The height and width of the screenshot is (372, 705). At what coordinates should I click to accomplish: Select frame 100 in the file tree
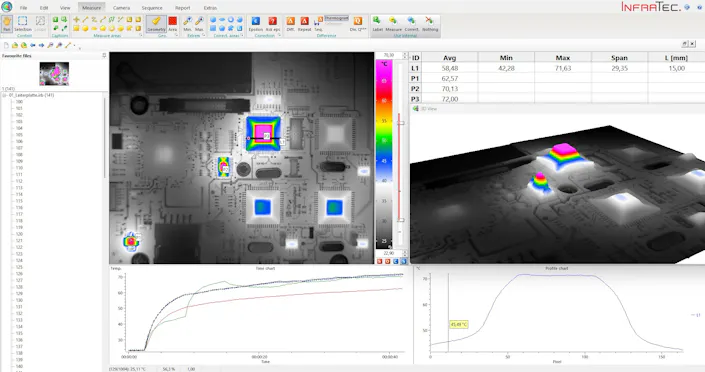[x=19, y=102]
